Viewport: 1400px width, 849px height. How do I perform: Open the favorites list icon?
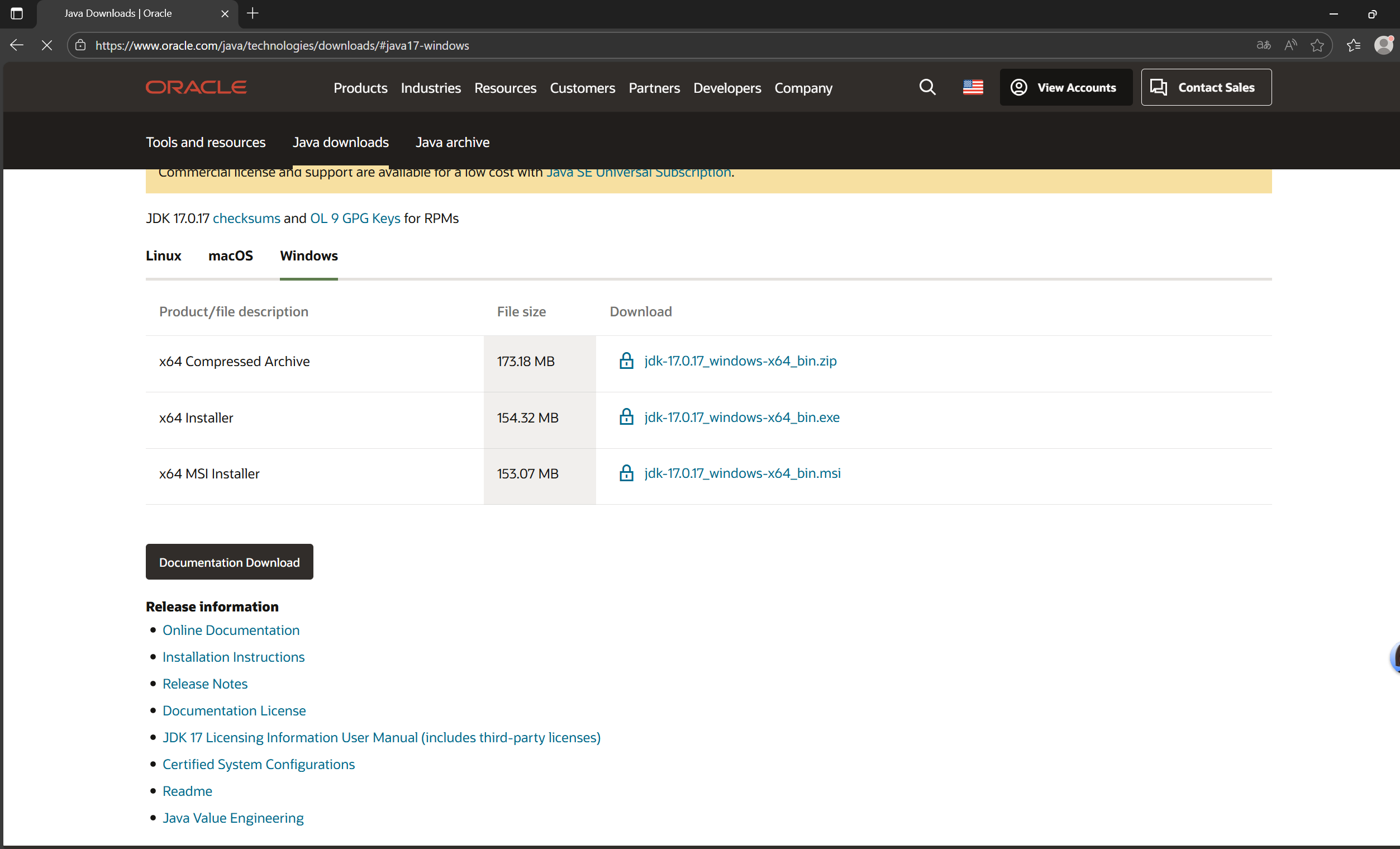1353,45
